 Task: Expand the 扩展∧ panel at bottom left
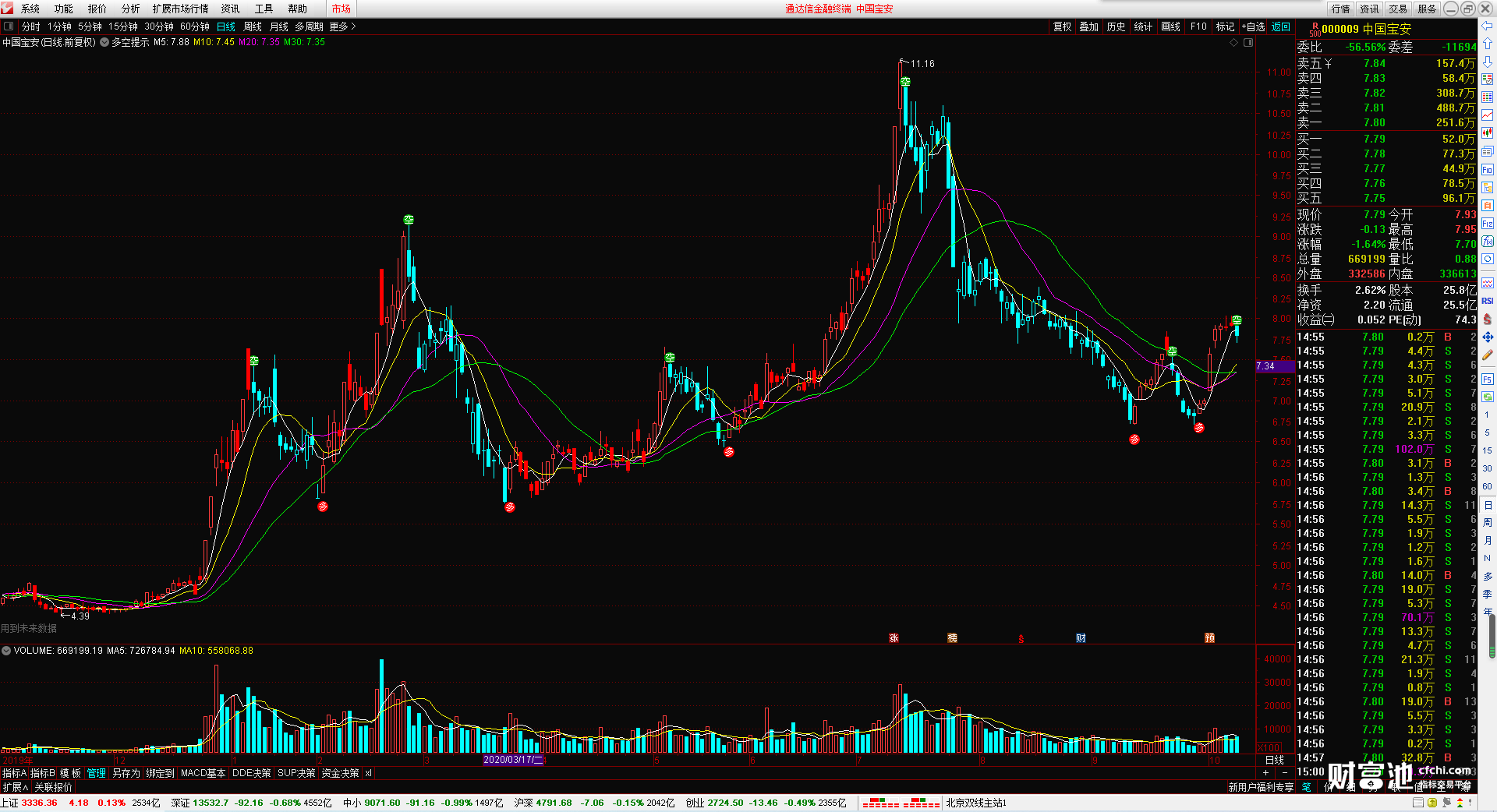[16, 787]
